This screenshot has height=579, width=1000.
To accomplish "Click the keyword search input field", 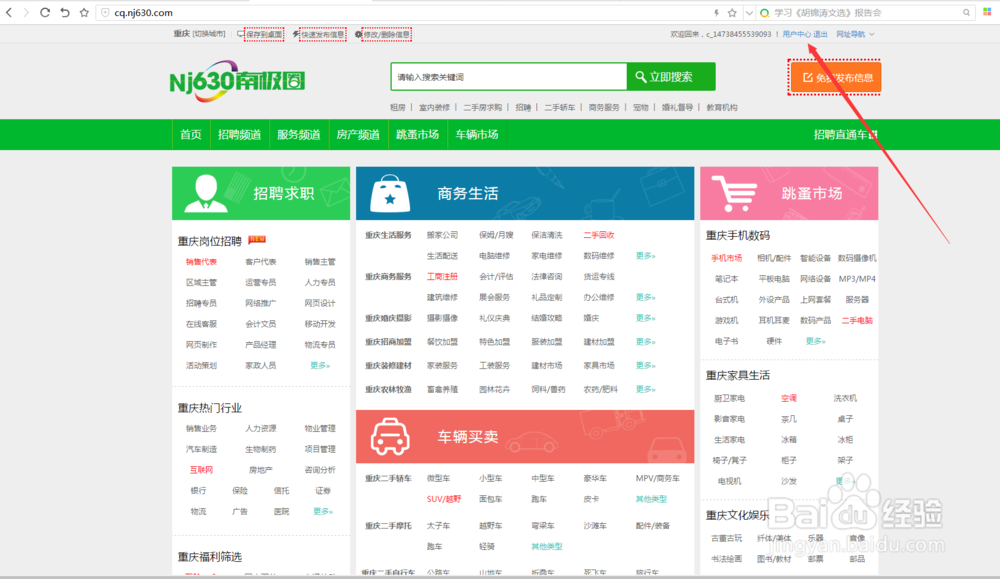I will point(508,77).
